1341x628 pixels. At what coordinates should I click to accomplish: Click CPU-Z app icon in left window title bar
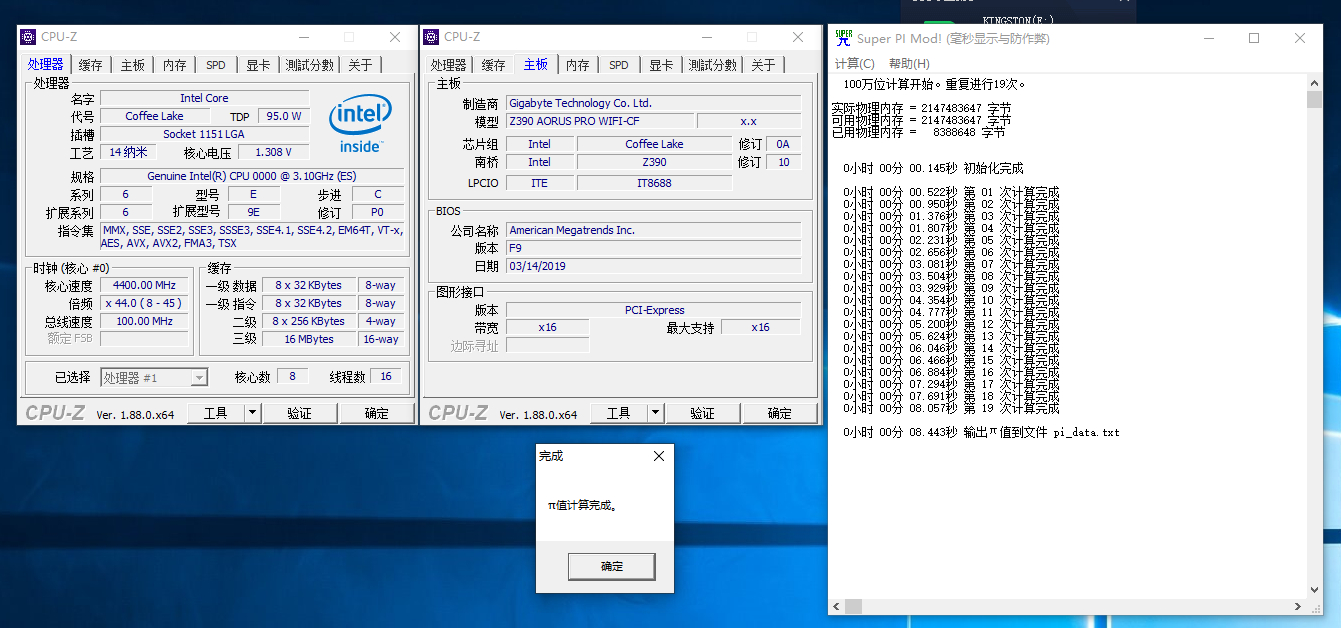(29, 37)
